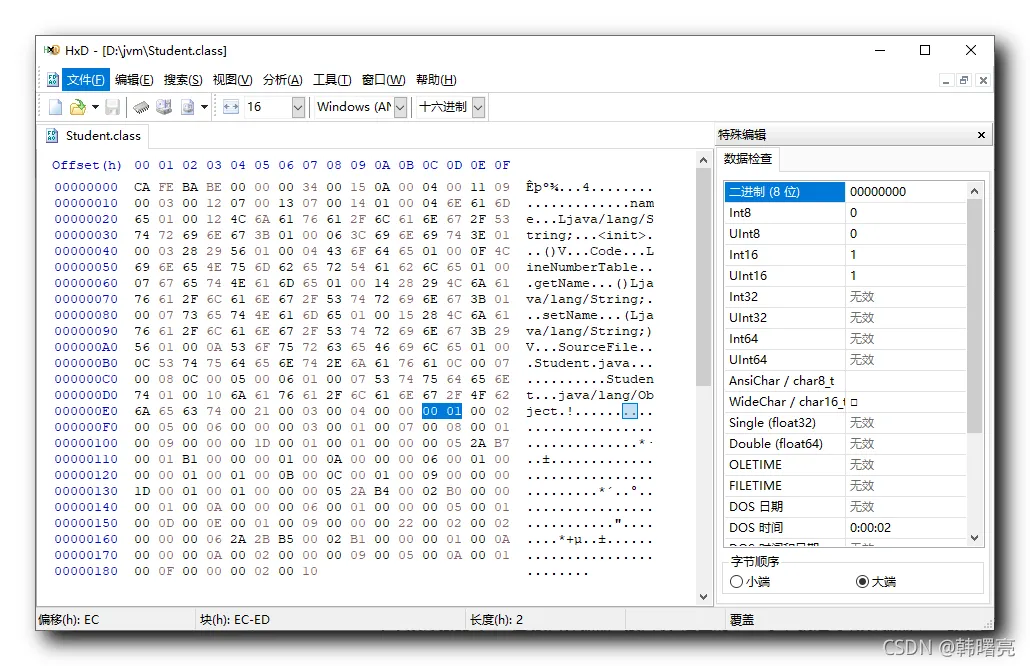This screenshot has width=1030, height=666.
Task: Click the Offset(h) column header
Action: 87,165
